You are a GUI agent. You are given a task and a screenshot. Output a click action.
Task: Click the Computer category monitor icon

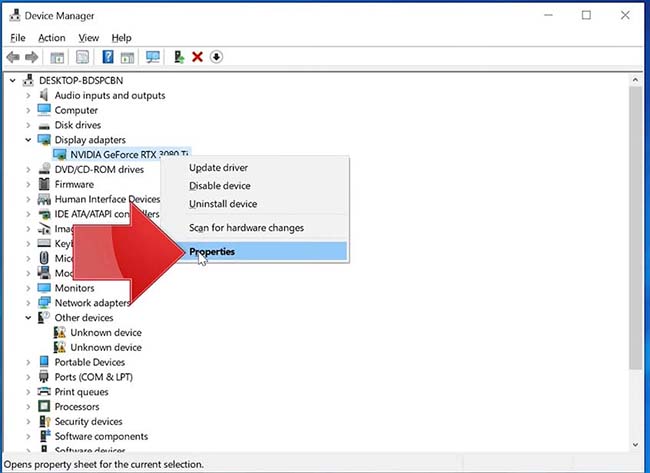pos(44,110)
